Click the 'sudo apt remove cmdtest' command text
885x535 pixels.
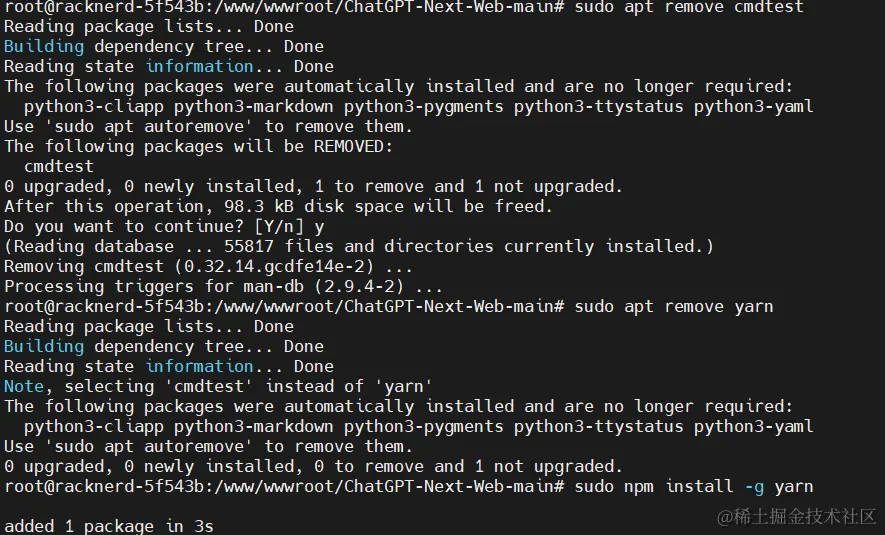click(689, 7)
